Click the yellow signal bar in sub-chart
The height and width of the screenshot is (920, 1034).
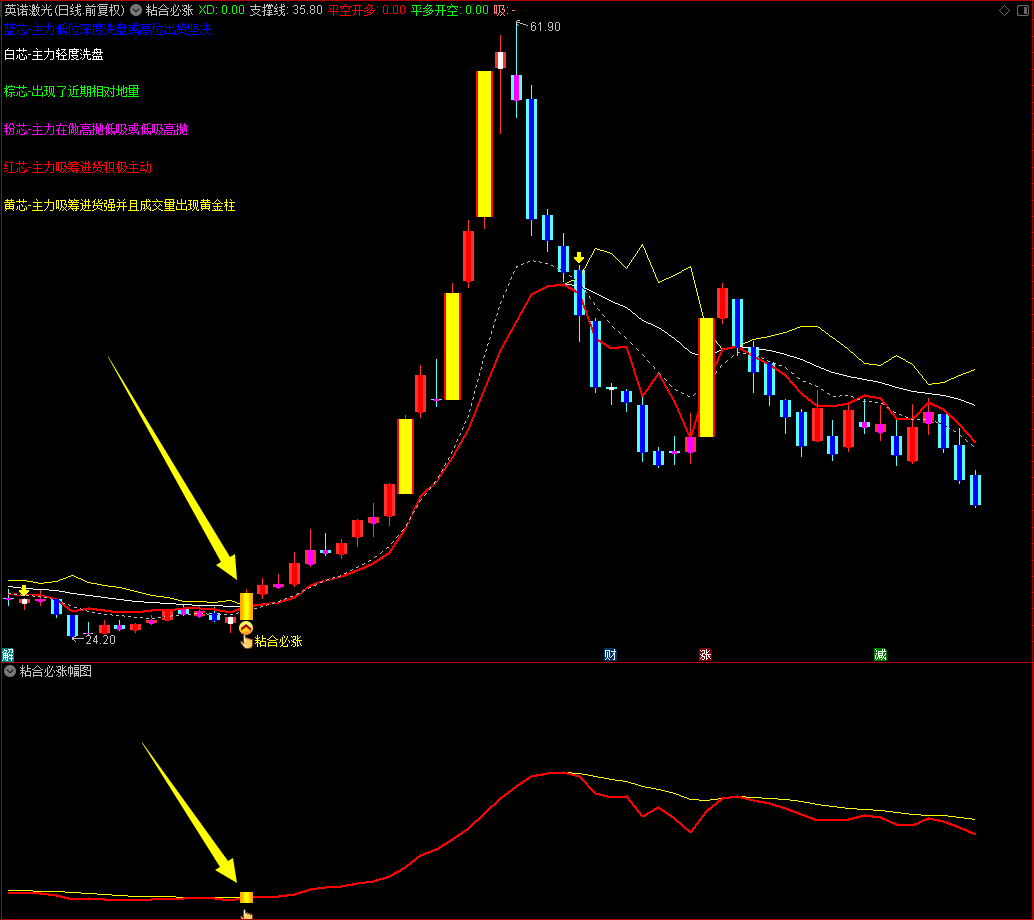pos(246,898)
